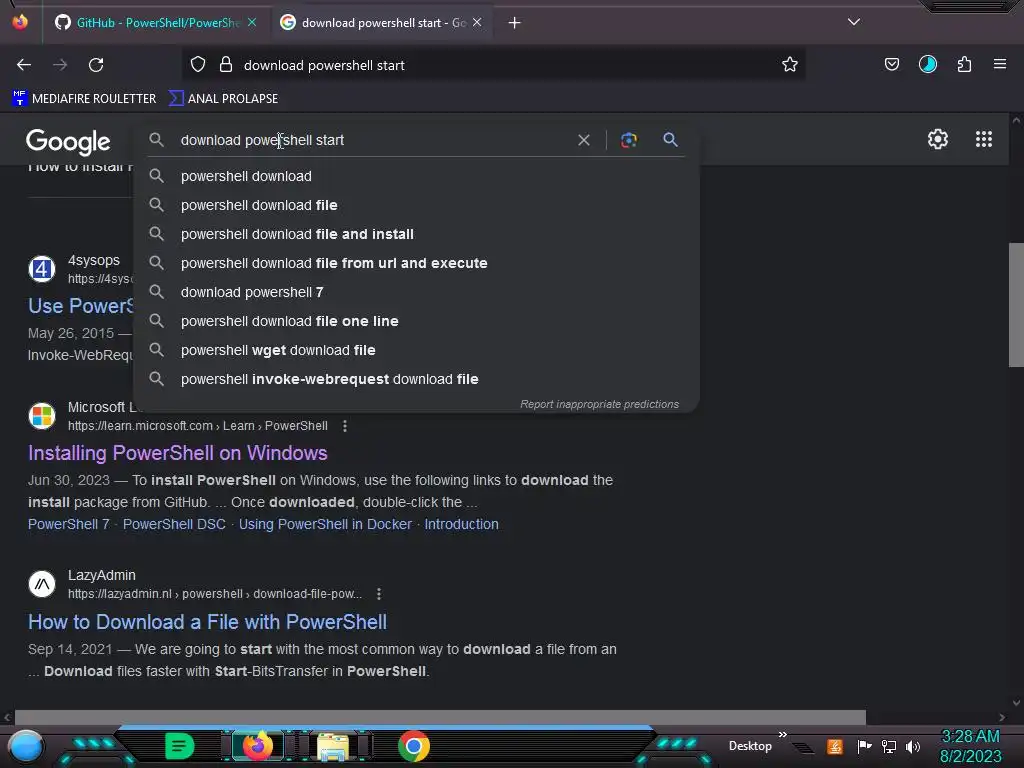Open Action Center flag tray icon

(x=864, y=746)
